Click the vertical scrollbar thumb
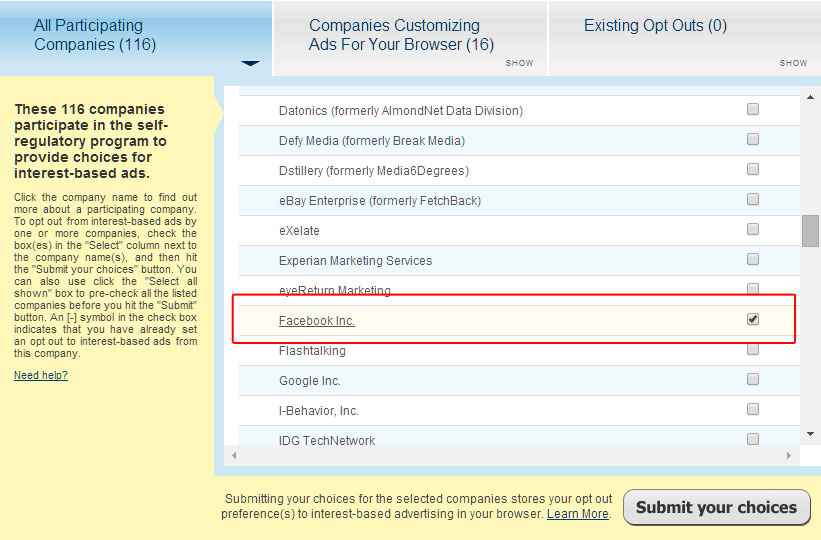Image resolution: width=821 pixels, height=540 pixels. coord(810,230)
